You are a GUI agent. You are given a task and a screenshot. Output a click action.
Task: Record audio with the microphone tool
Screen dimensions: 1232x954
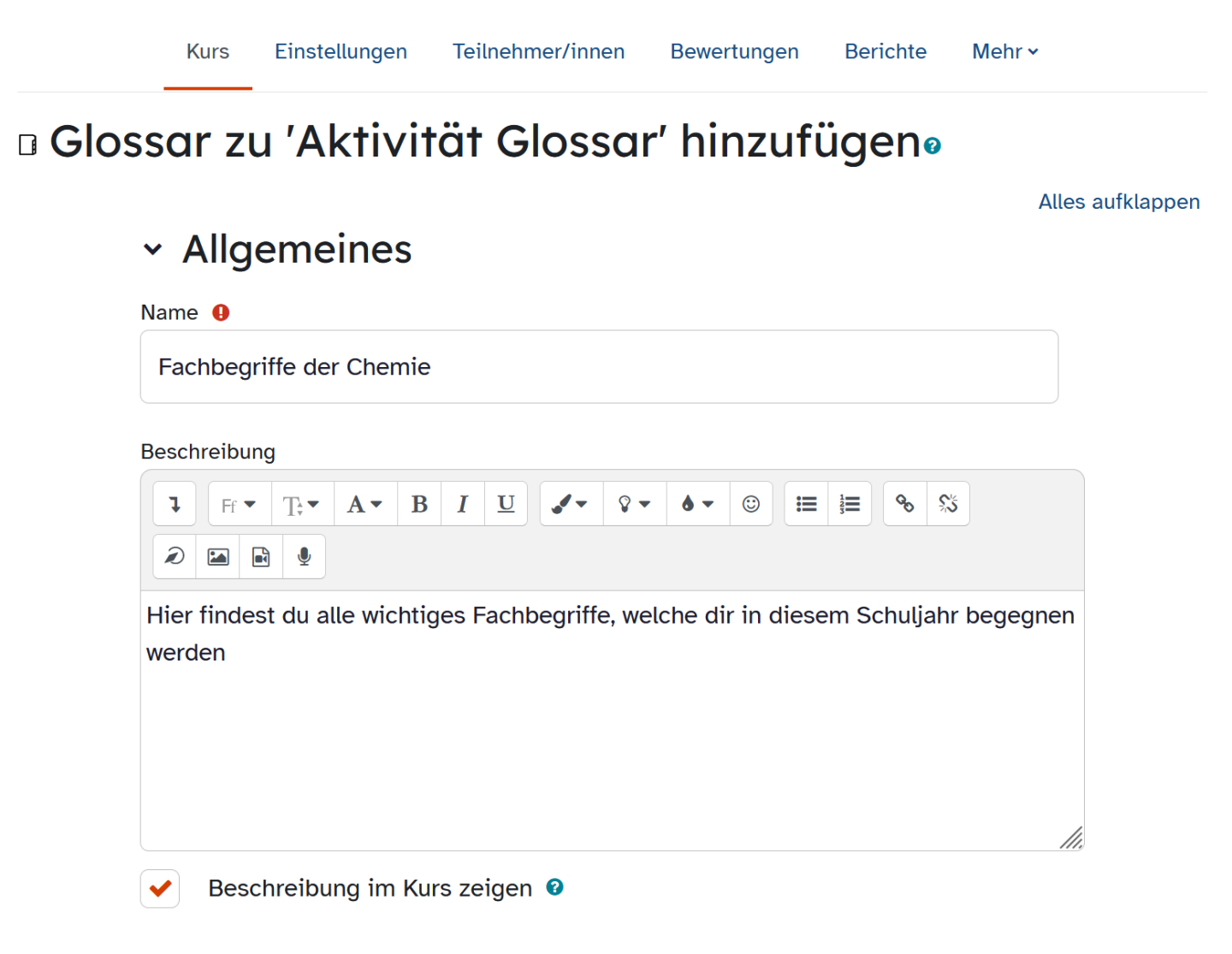pyautogui.click(x=304, y=556)
